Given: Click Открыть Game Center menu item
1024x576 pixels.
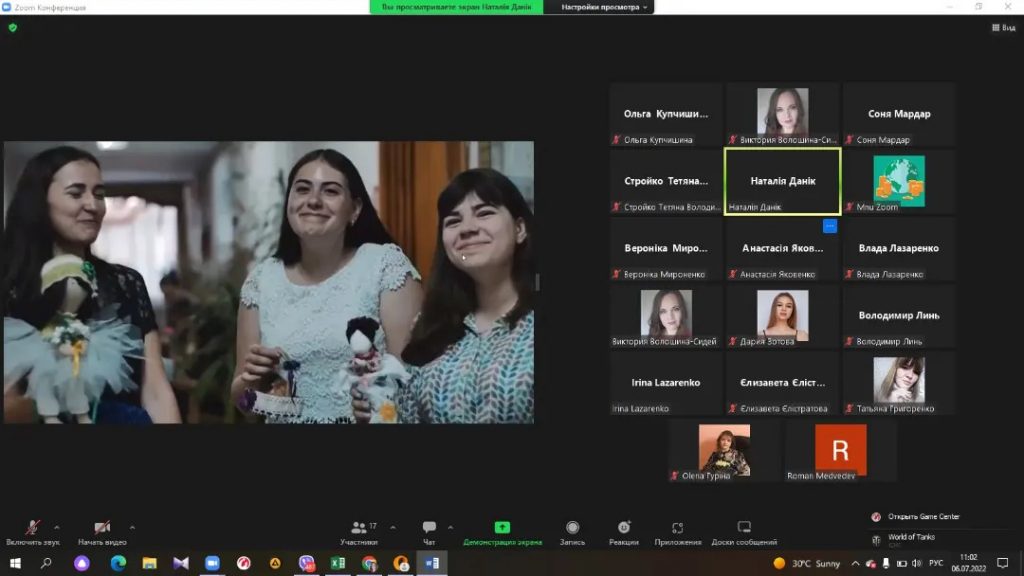Looking at the screenshot, I should point(923,516).
